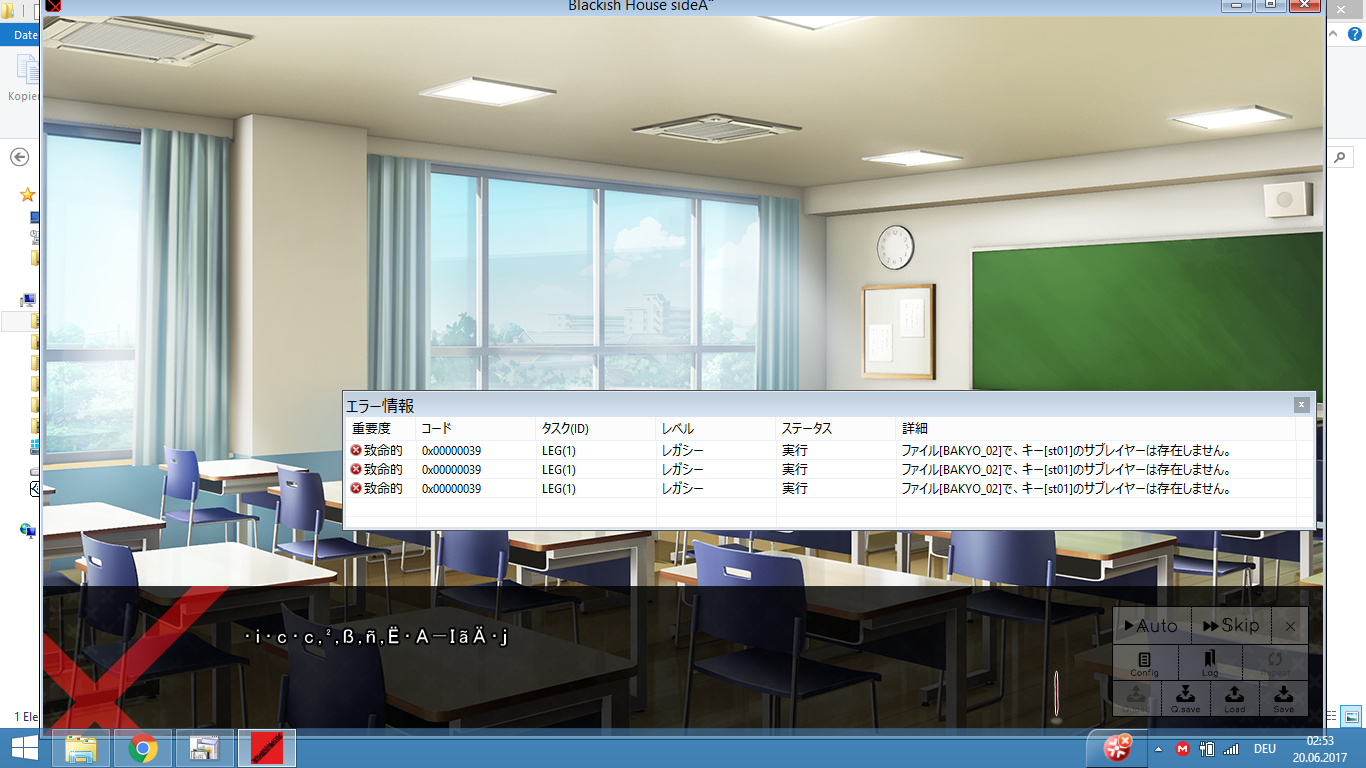Sort errors by the 重要度 column header
The height and width of the screenshot is (768, 1366).
(380, 428)
